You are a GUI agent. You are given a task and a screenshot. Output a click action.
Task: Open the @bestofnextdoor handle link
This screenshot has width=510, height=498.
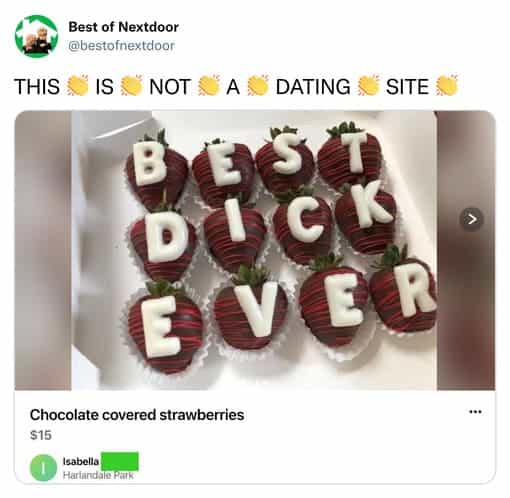click(121, 46)
